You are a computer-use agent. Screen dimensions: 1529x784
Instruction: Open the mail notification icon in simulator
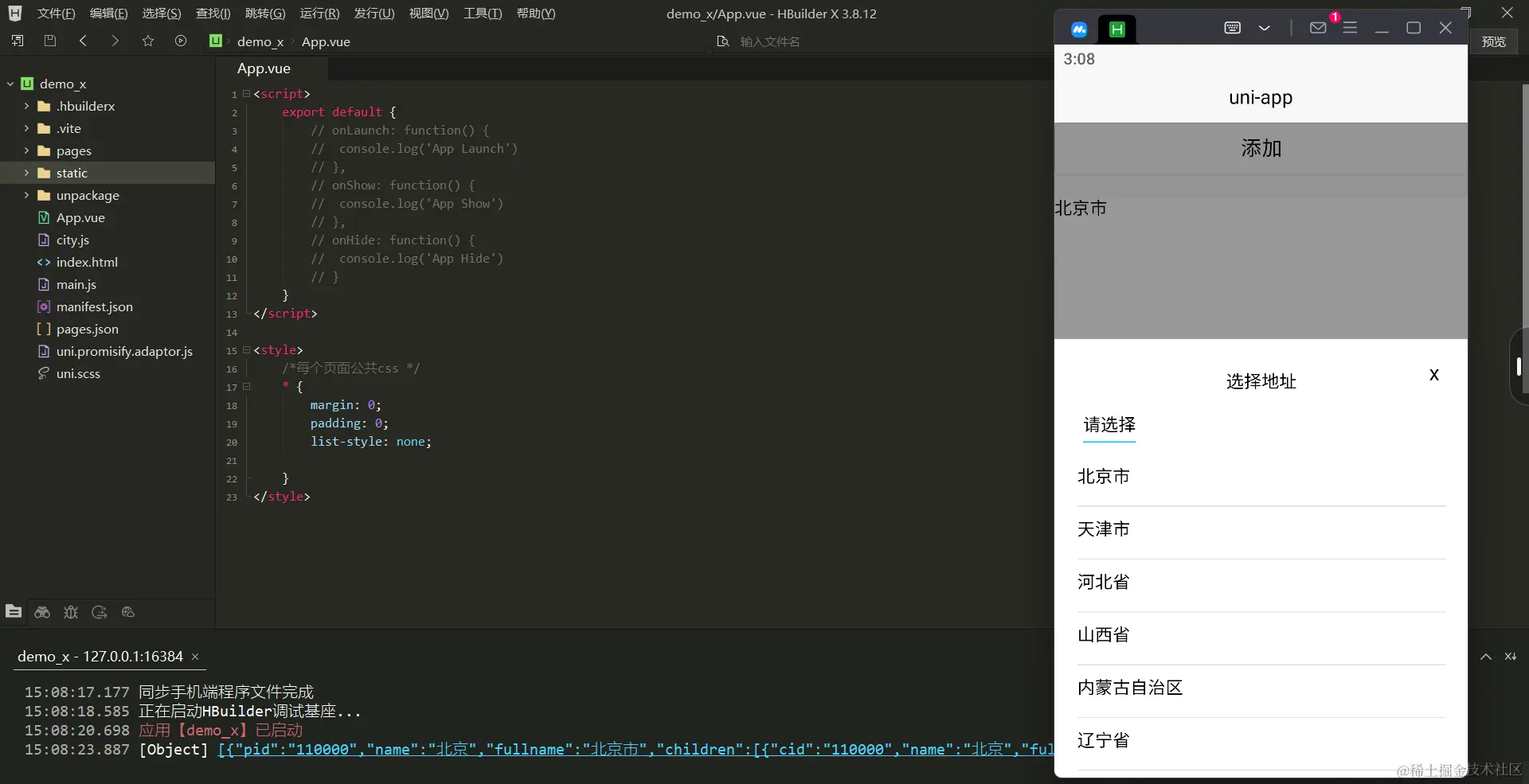pos(1318,28)
